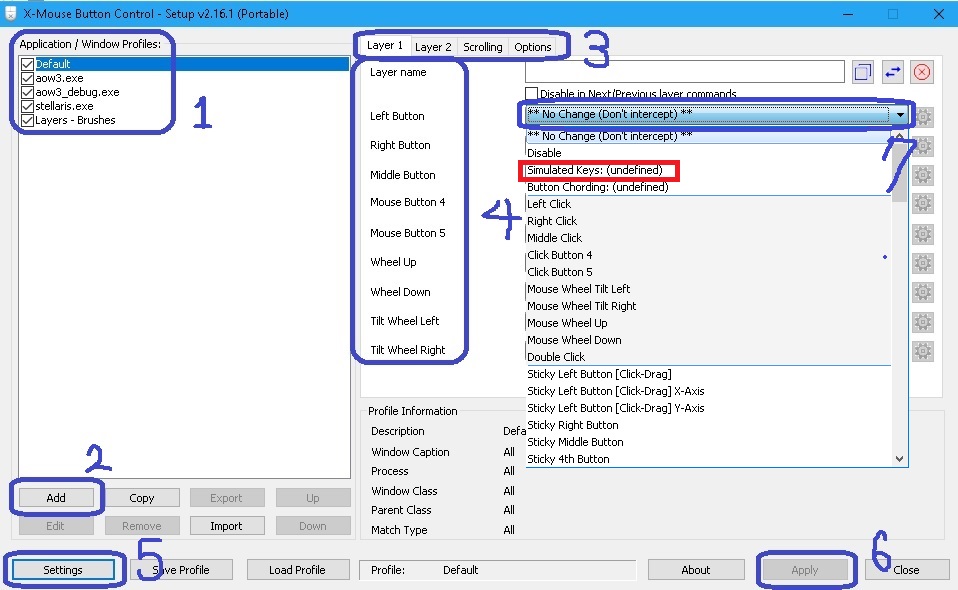Click the dropdown list scroll-down arrow
Image resolution: width=958 pixels, height=590 pixels.
pyautogui.click(x=899, y=459)
